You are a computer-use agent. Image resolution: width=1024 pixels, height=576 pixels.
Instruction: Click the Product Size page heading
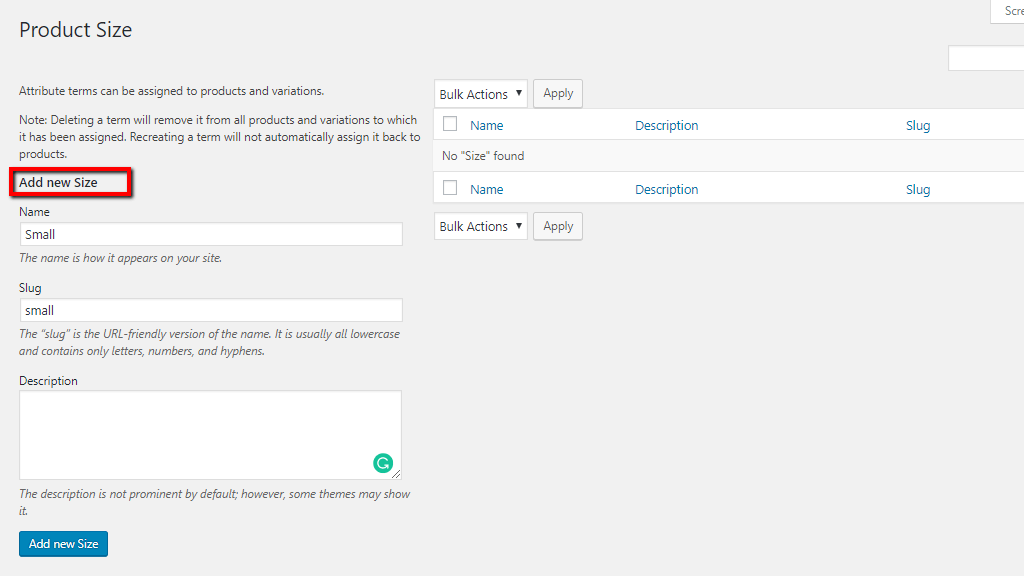(x=76, y=29)
